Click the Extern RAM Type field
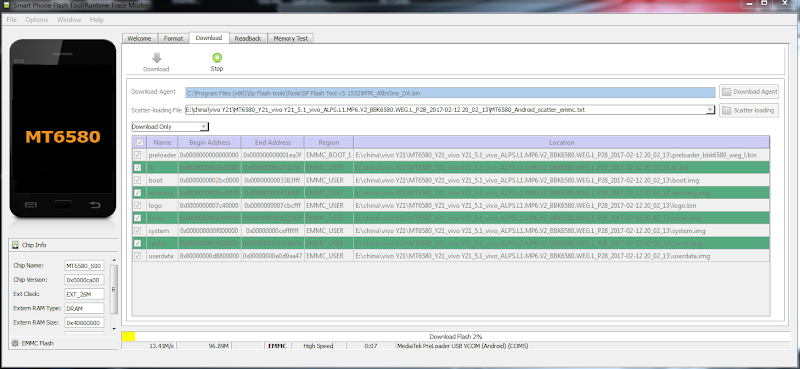Image resolution: width=800 pixels, height=369 pixels. coord(84,308)
